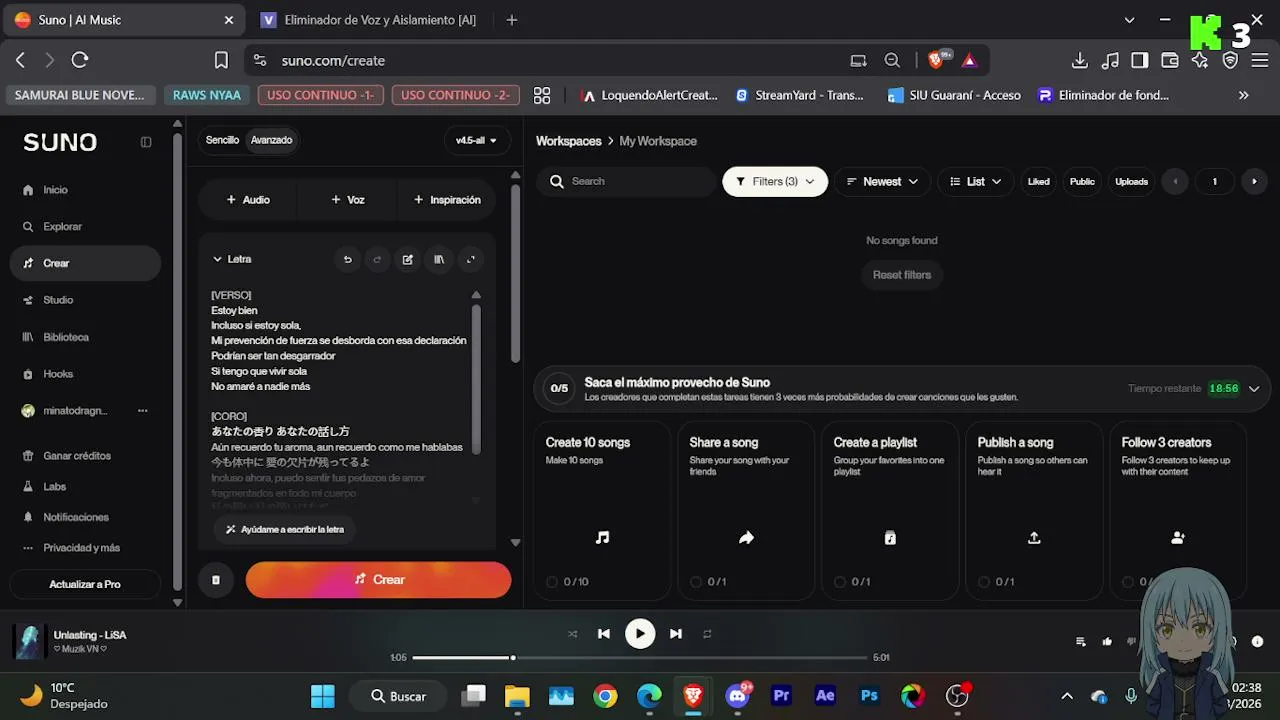Open Biblioteca in the sidebar
Image resolution: width=1280 pixels, height=720 pixels.
pyautogui.click(x=85, y=337)
